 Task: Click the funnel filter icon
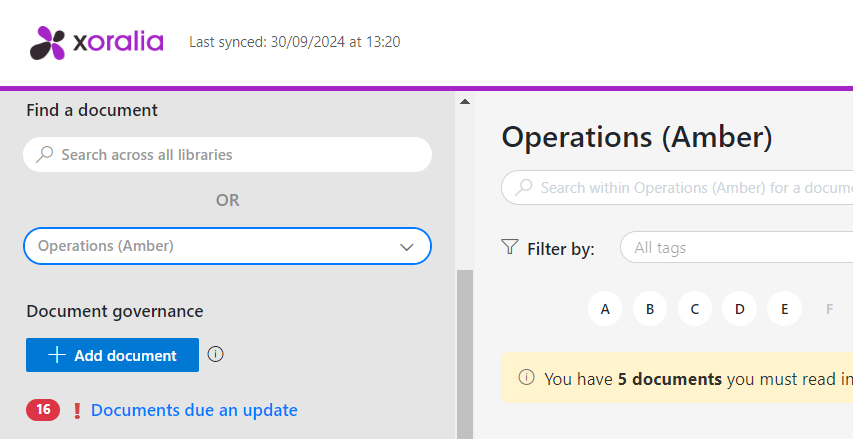pos(509,247)
